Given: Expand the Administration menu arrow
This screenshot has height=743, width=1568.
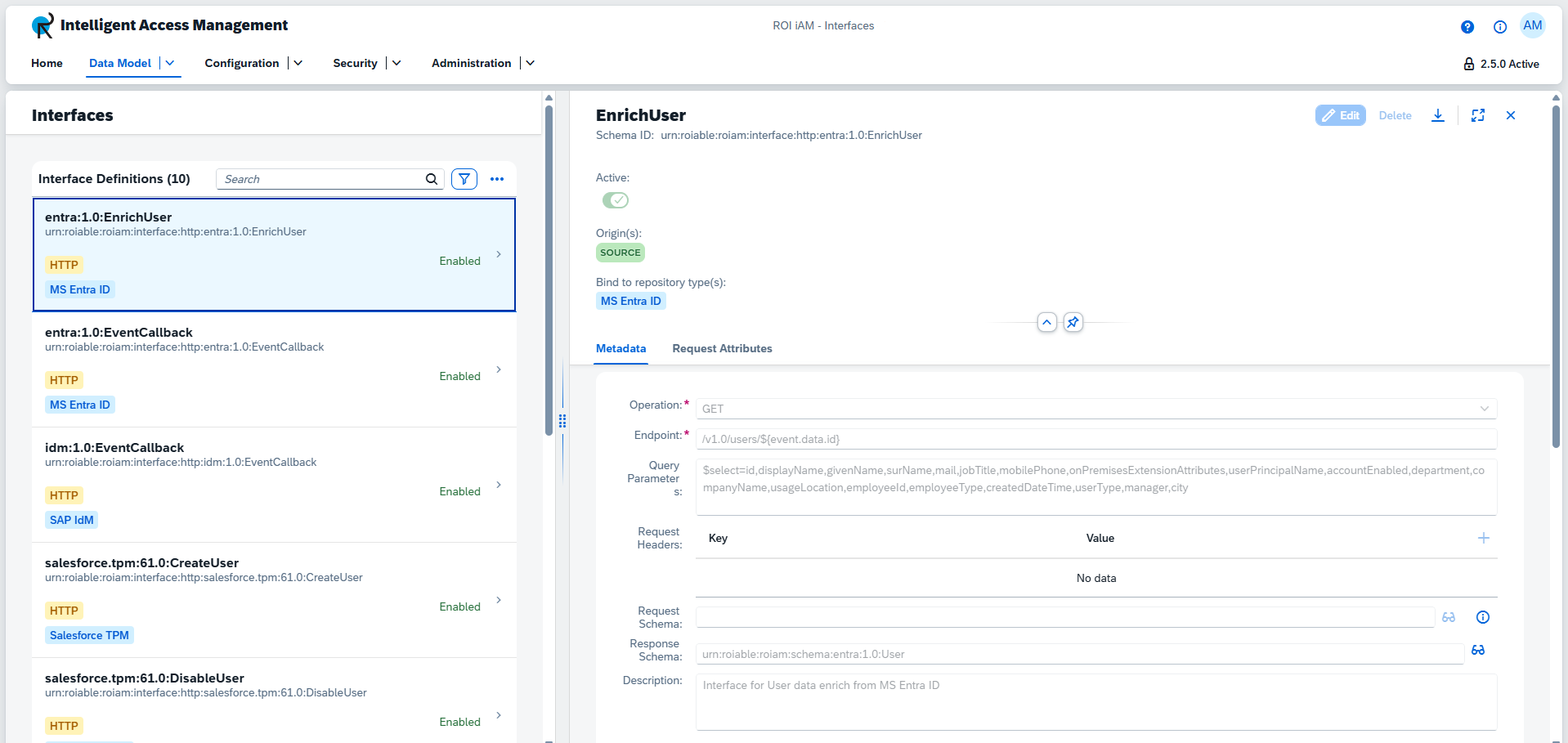Looking at the screenshot, I should coord(530,63).
